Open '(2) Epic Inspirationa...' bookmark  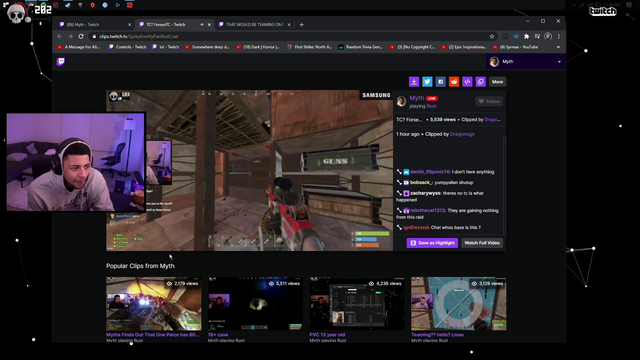pos(464,47)
